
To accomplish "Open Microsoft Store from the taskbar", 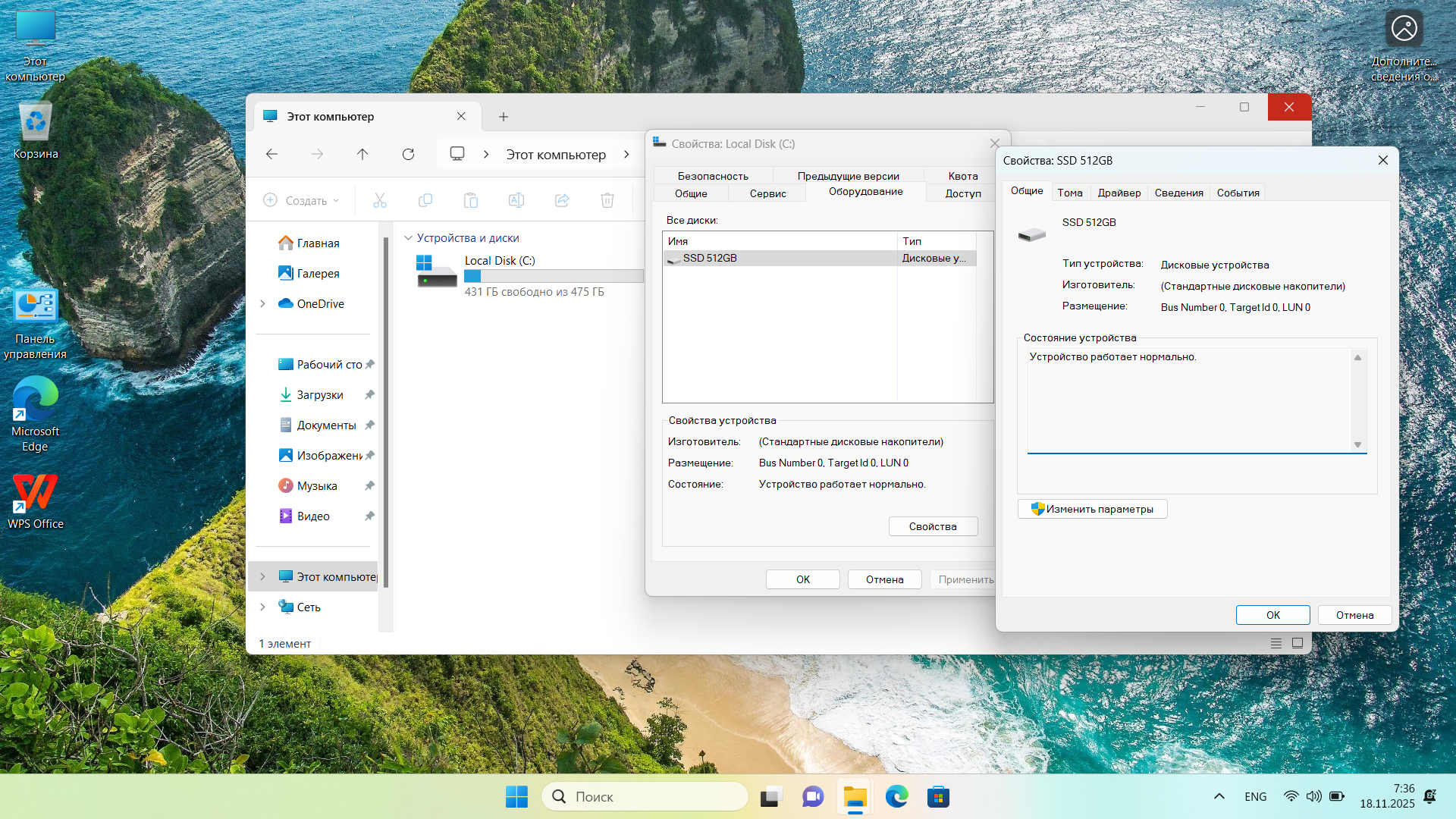I will point(938,797).
